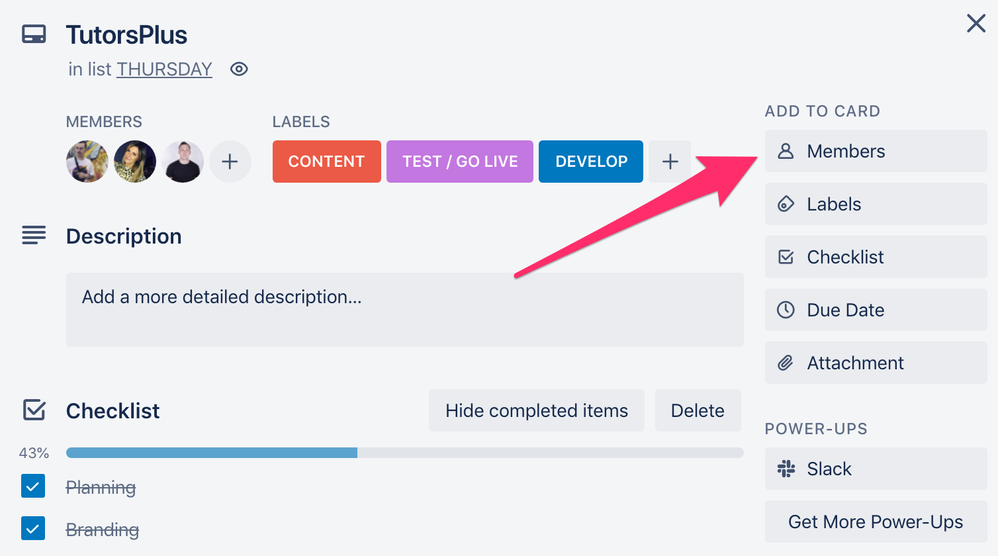Open the Members add-to-card option
Viewport: 998px width, 556px height.
tap(875, 151)
